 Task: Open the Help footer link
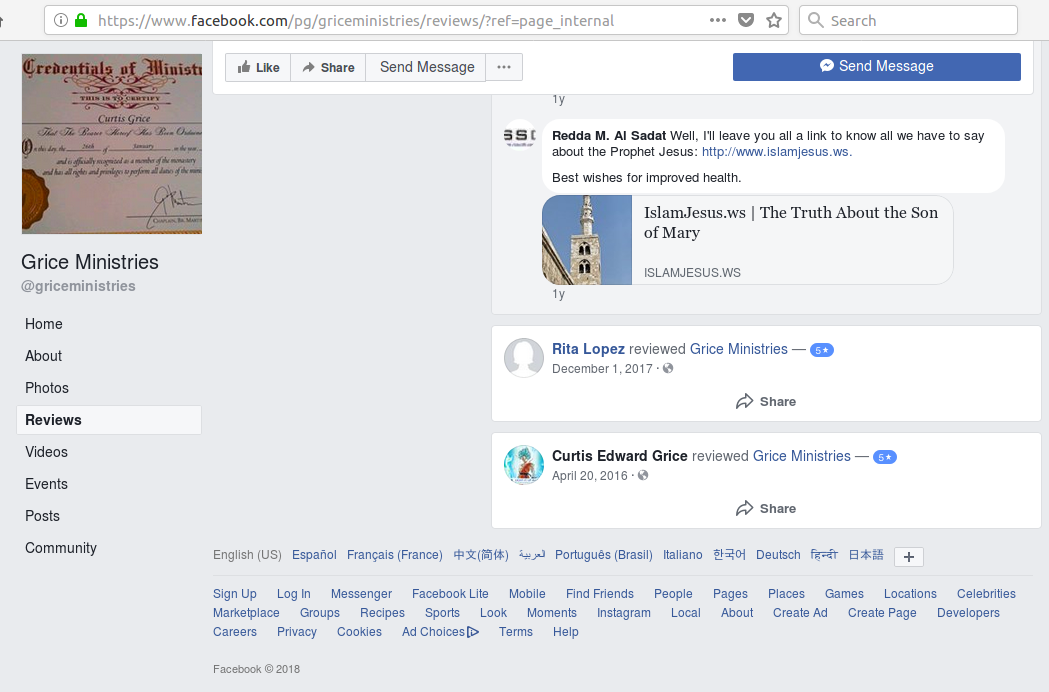pyautogui.click(x=565, y=632)
